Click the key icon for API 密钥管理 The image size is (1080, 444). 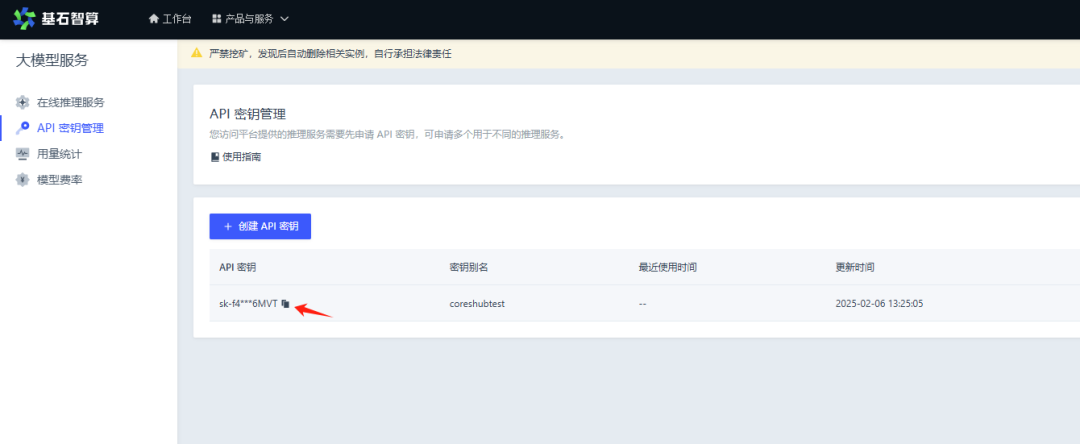[x=23, y=128]
